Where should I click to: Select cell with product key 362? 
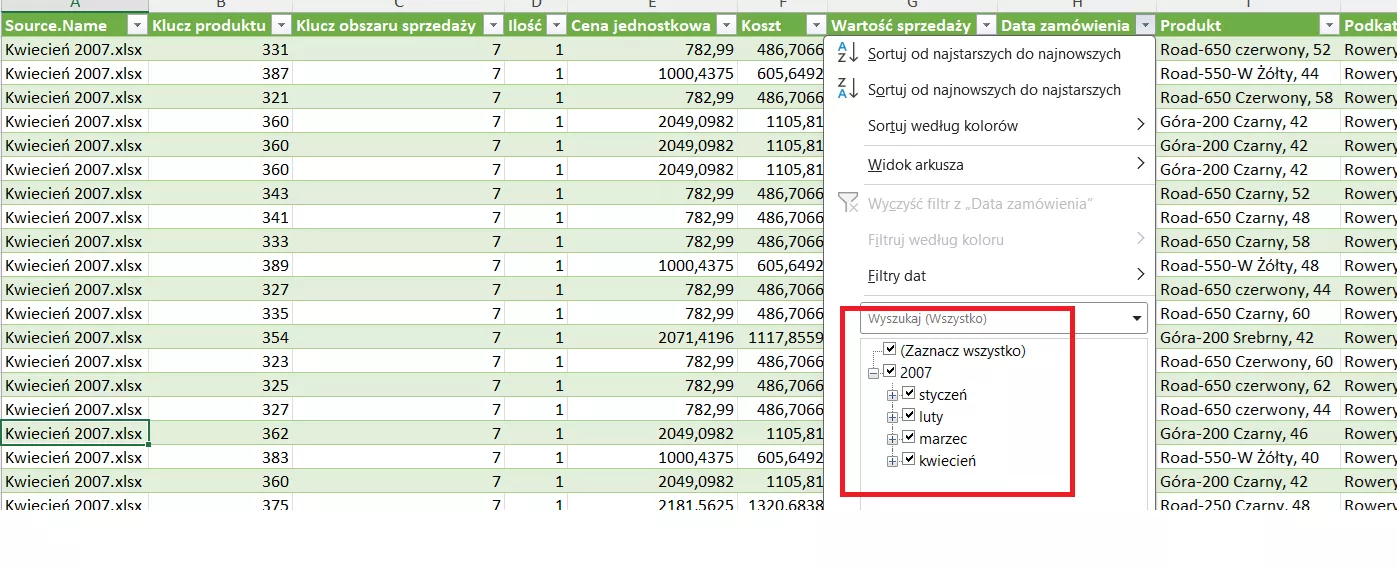click(220, 433)
